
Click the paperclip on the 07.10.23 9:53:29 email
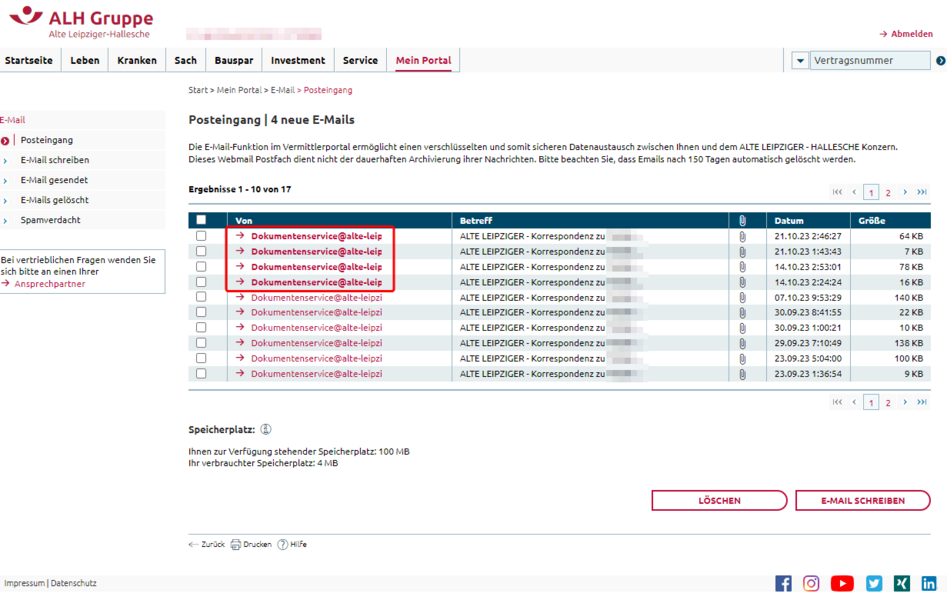click(742, 297)
